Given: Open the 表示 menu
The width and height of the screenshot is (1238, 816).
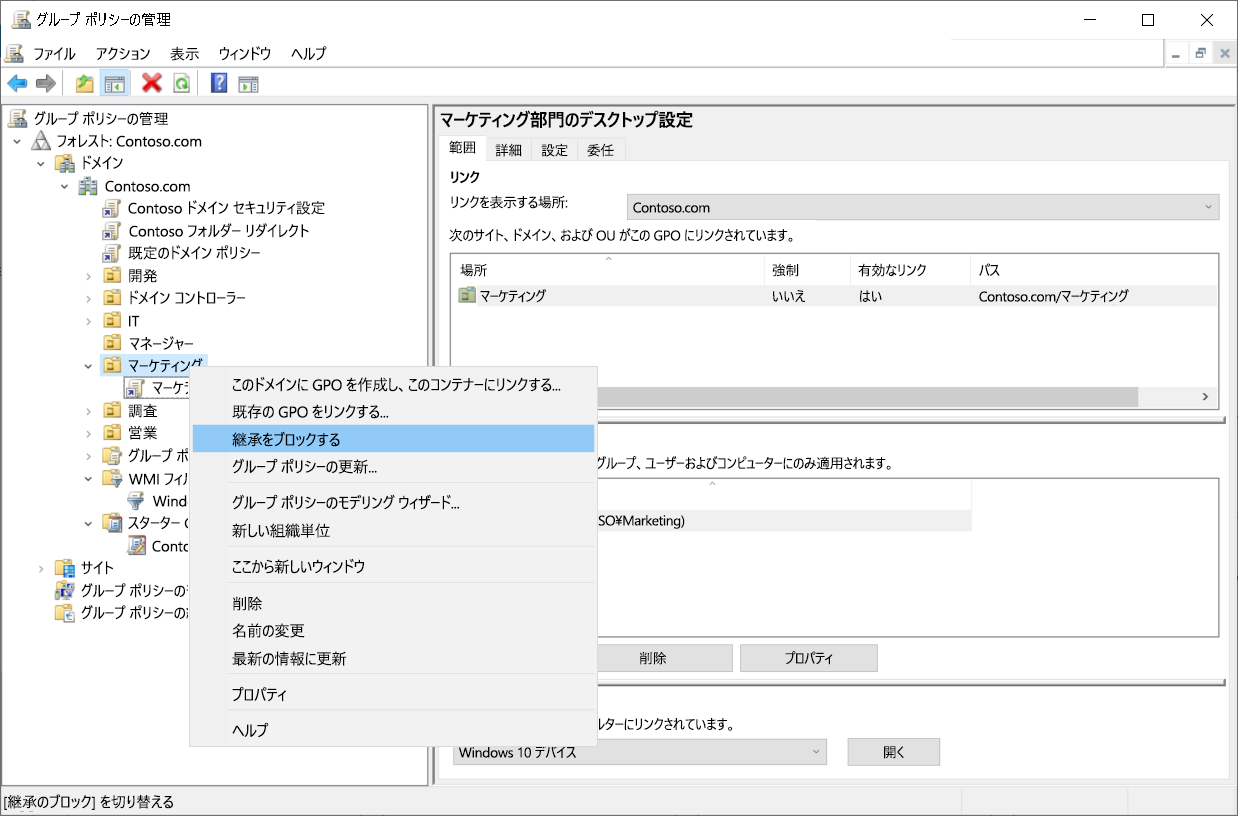Looking at the screenshot, I should click(x=183, y=53).
